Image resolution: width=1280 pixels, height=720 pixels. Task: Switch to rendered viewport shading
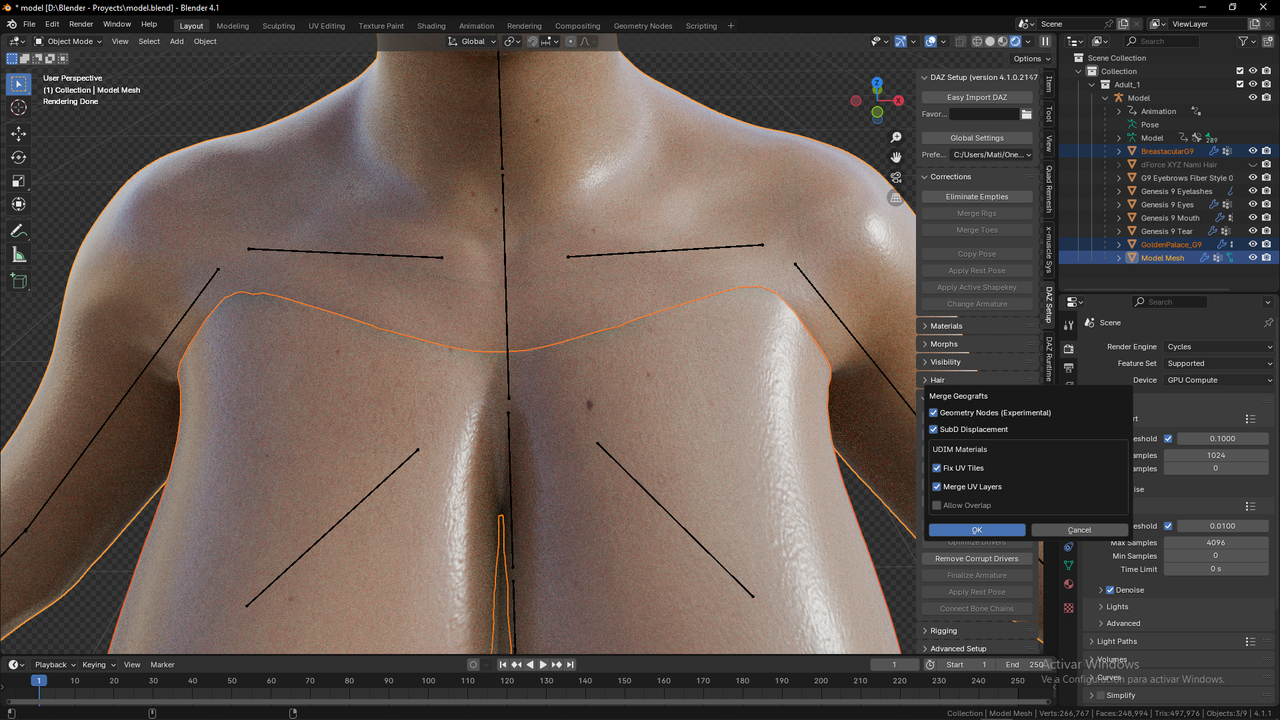1016,41
